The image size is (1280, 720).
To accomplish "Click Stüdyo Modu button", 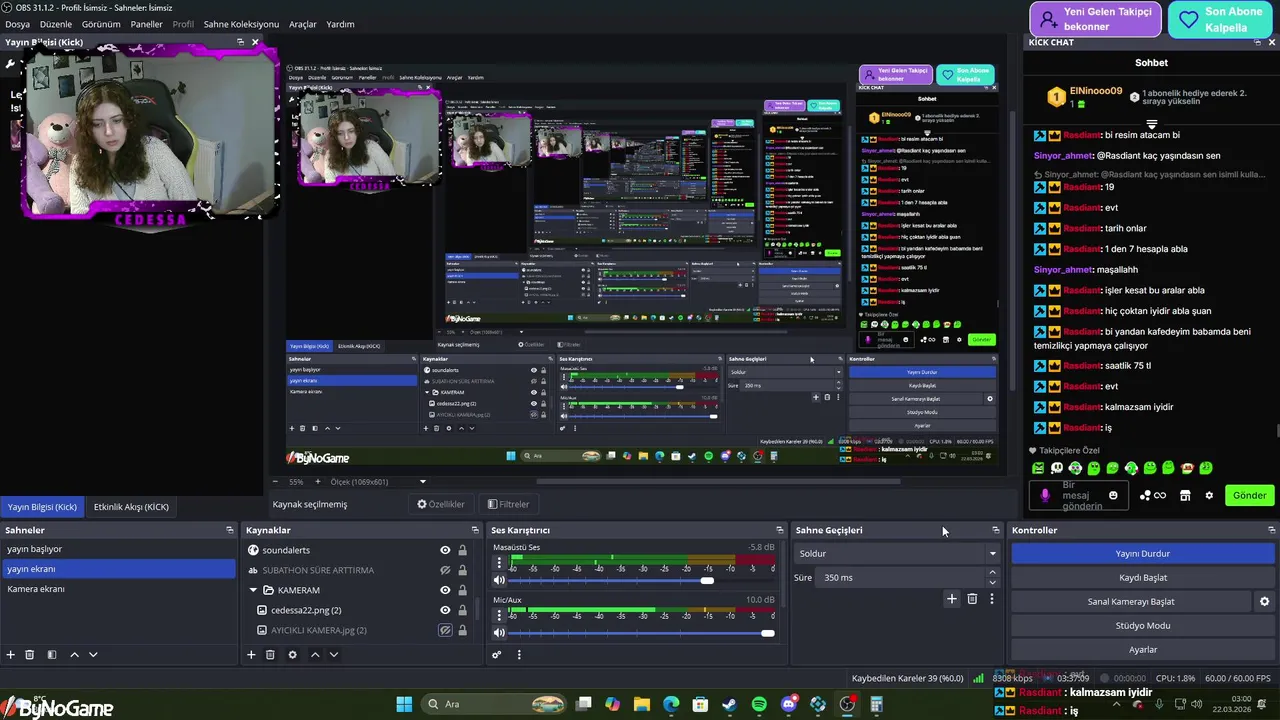I will 1143,626.
